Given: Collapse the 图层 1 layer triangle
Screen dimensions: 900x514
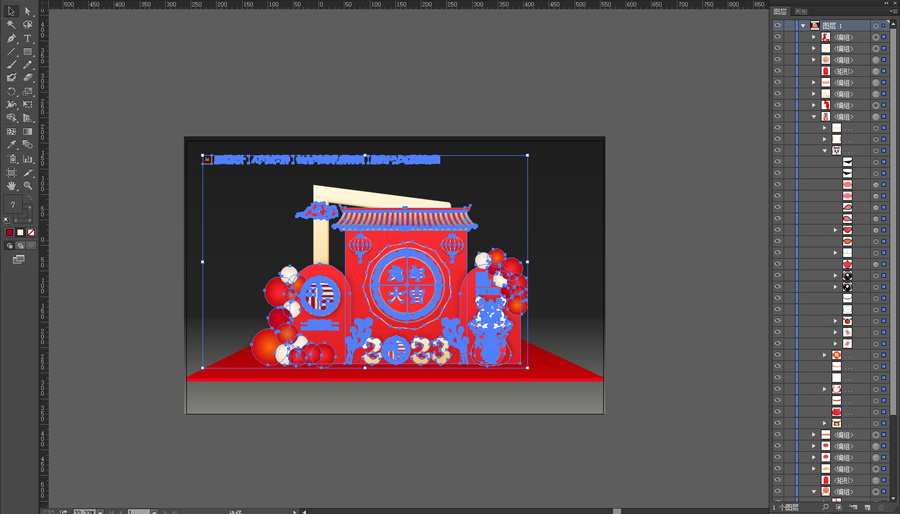Looking at the screenshot, I should coord(803,25).
